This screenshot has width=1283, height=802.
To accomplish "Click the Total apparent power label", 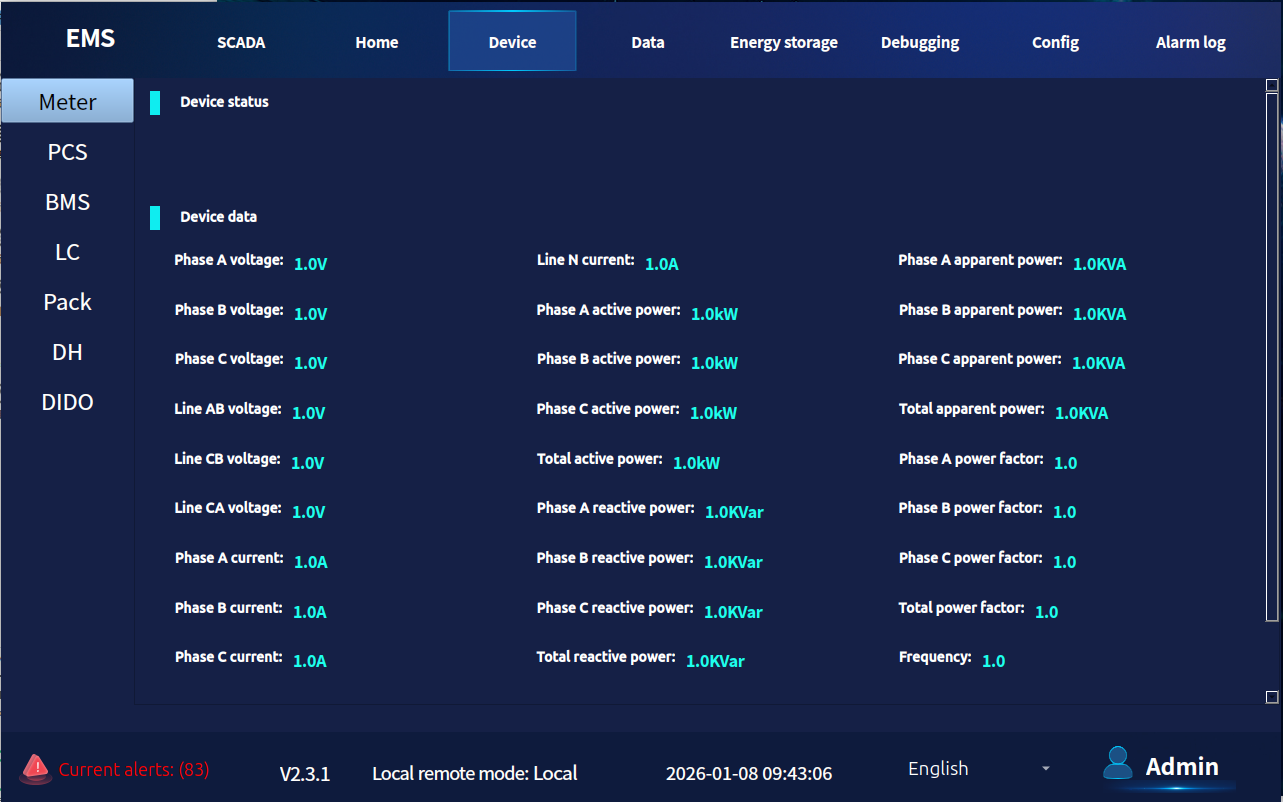I will pyautogui.click(x=972, y=409).
